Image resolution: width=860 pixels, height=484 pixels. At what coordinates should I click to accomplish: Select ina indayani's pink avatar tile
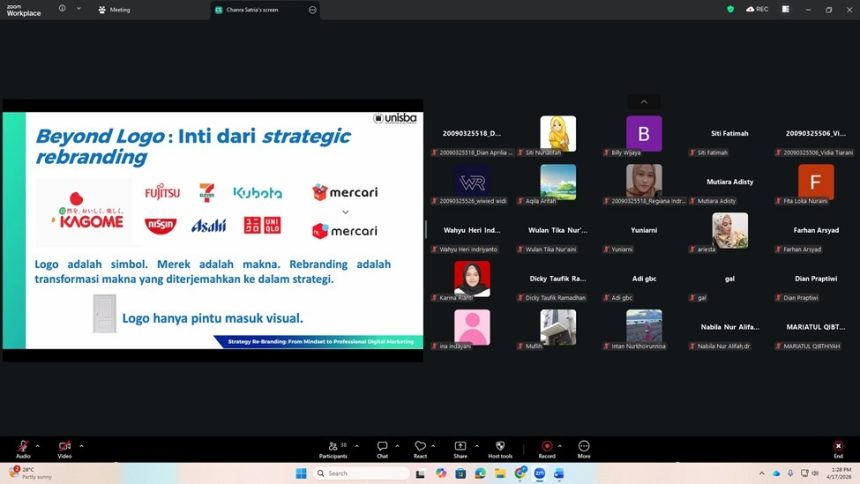[472, 327]
